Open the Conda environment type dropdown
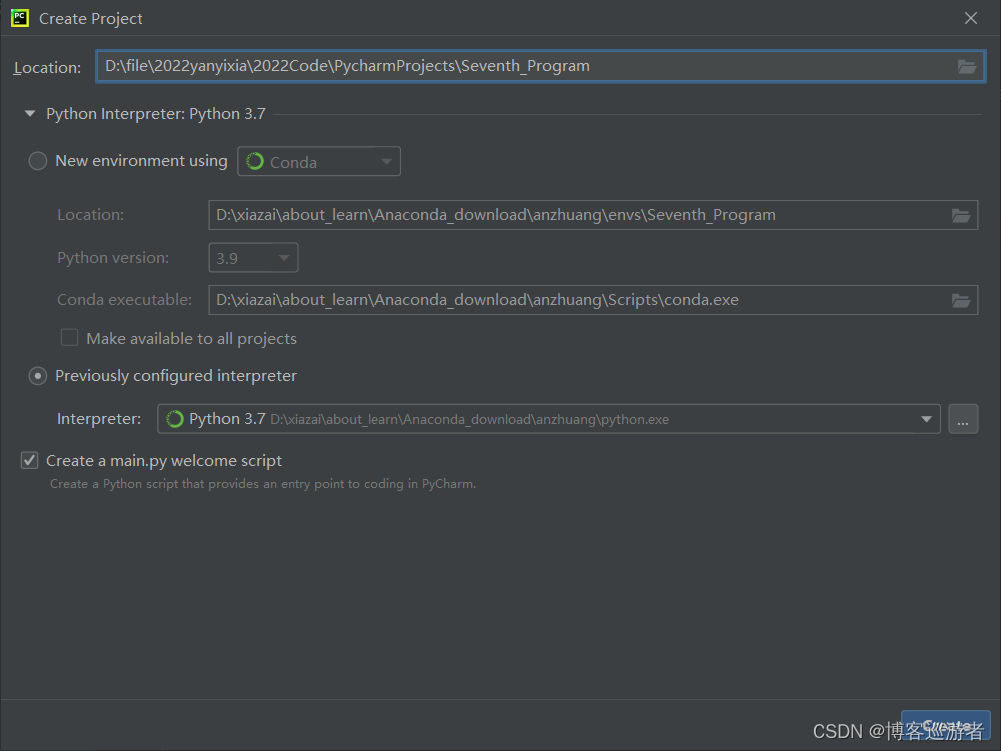The height and width of the screenshot is (751, 1001). [x=319, y=162]
